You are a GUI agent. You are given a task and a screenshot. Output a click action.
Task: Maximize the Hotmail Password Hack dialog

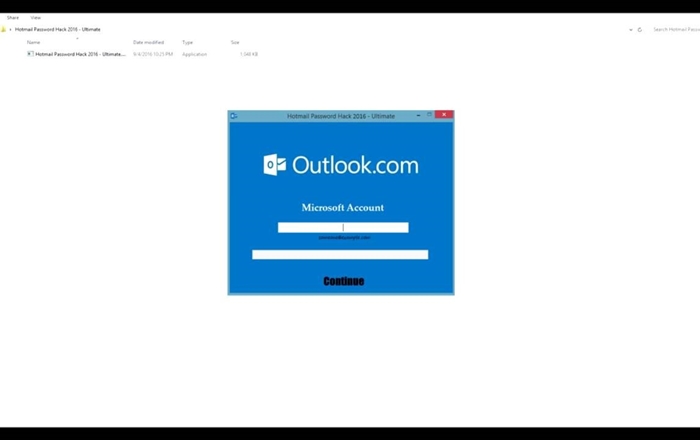click(429, 115)
